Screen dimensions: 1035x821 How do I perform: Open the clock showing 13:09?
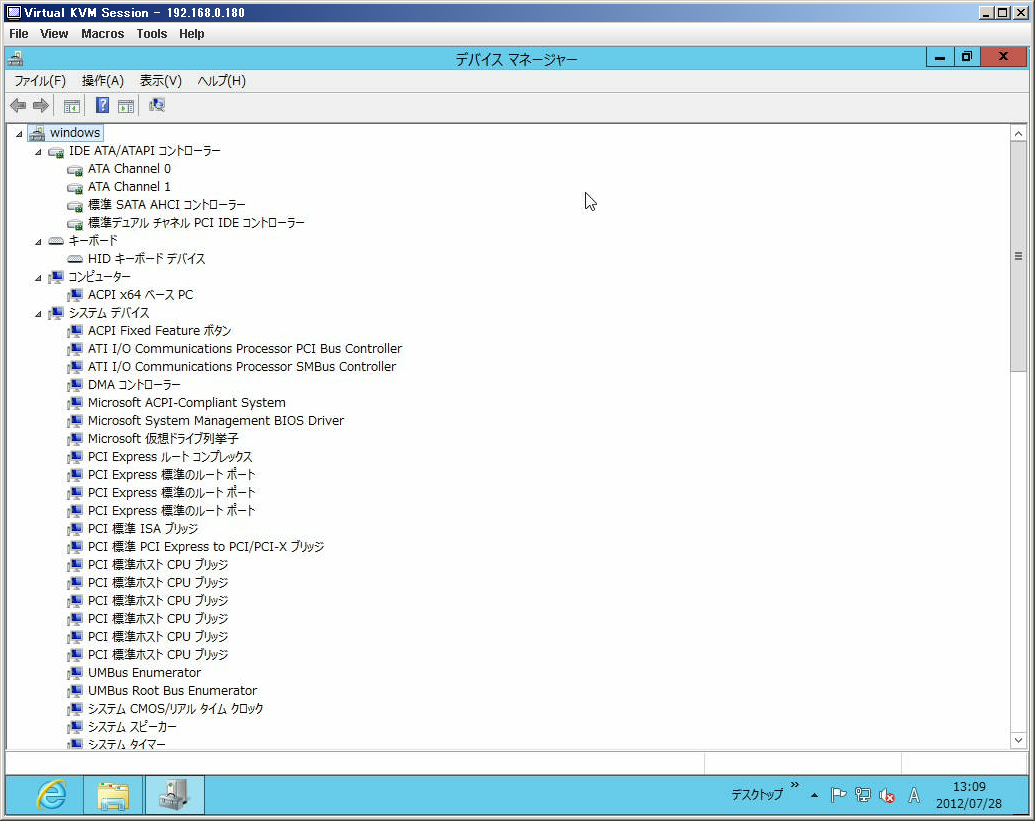coord(968,795)
